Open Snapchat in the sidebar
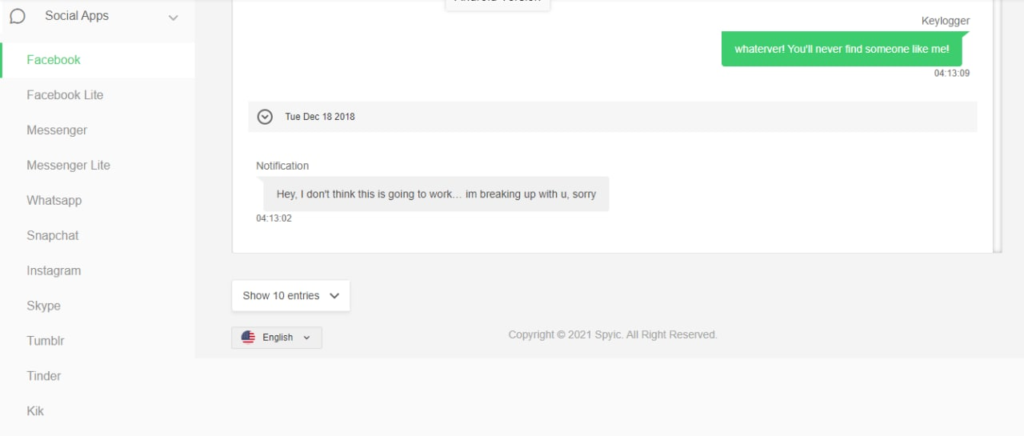1024x436 pixels. click(52, 236)
